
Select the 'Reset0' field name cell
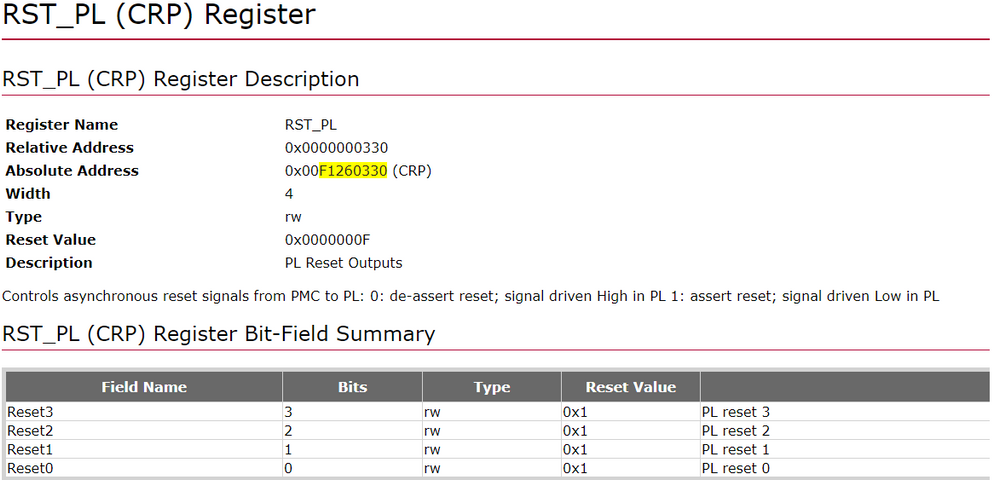tap(145, 468)
